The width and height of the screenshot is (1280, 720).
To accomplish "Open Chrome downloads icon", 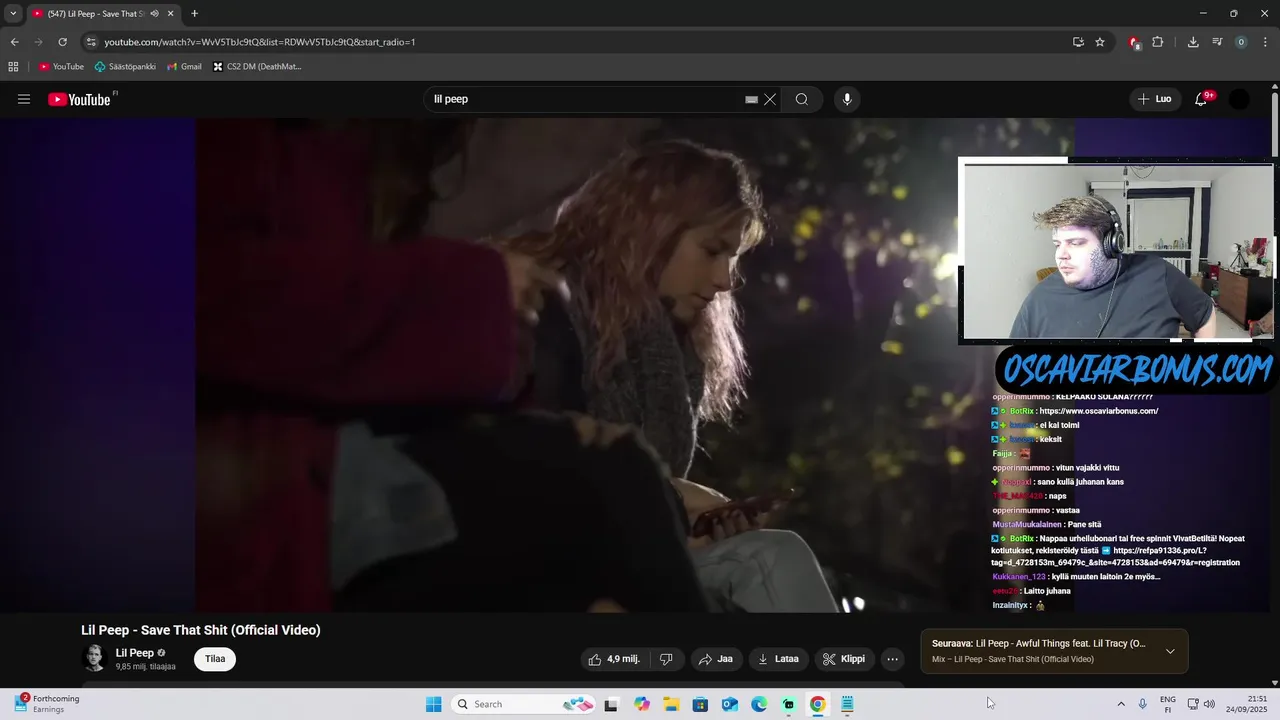I will [1193, 42].
